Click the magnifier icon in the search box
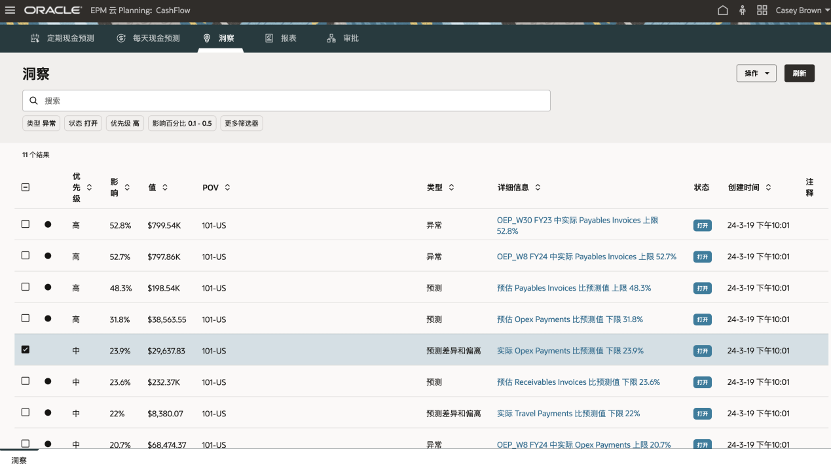Viewport: 832px width, 470px height. coord(34,101)
